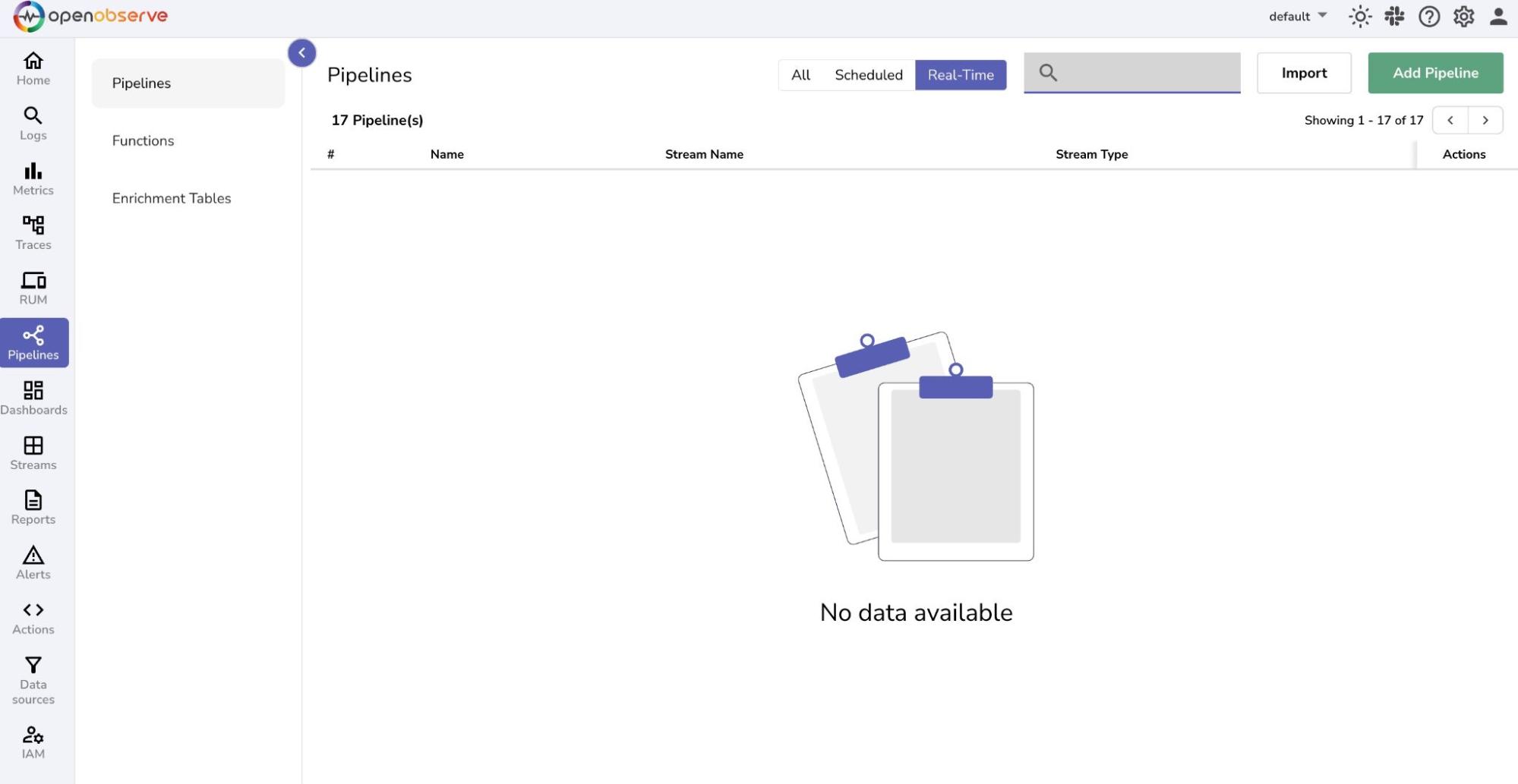
Task: Collapse the side panel with chevron button
Action: coord(301,53)
